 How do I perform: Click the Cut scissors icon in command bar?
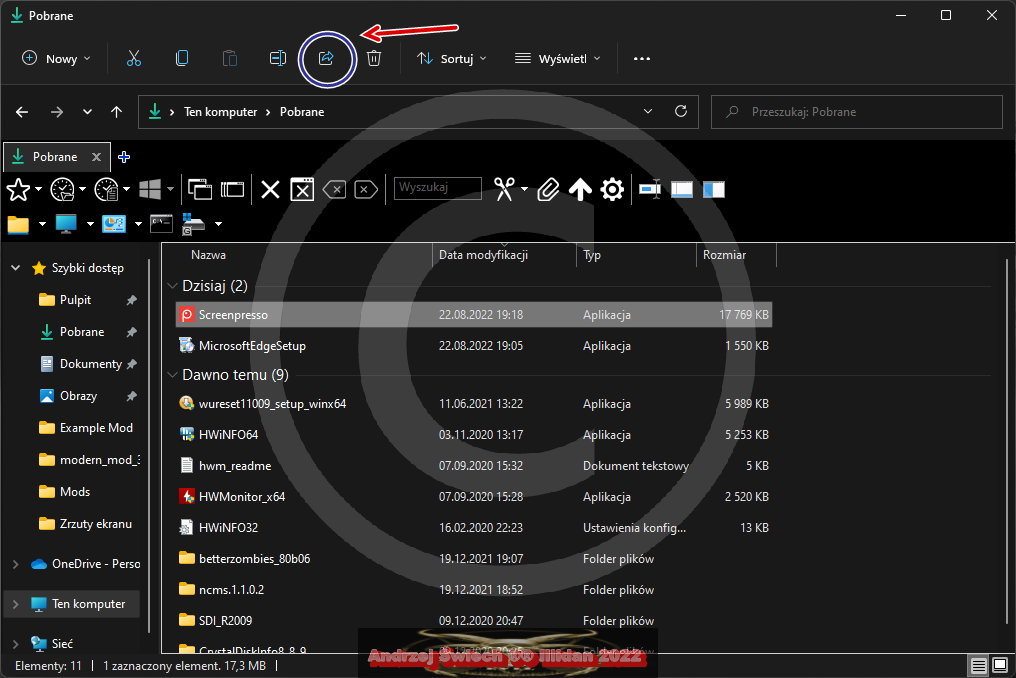pos(133,58)
